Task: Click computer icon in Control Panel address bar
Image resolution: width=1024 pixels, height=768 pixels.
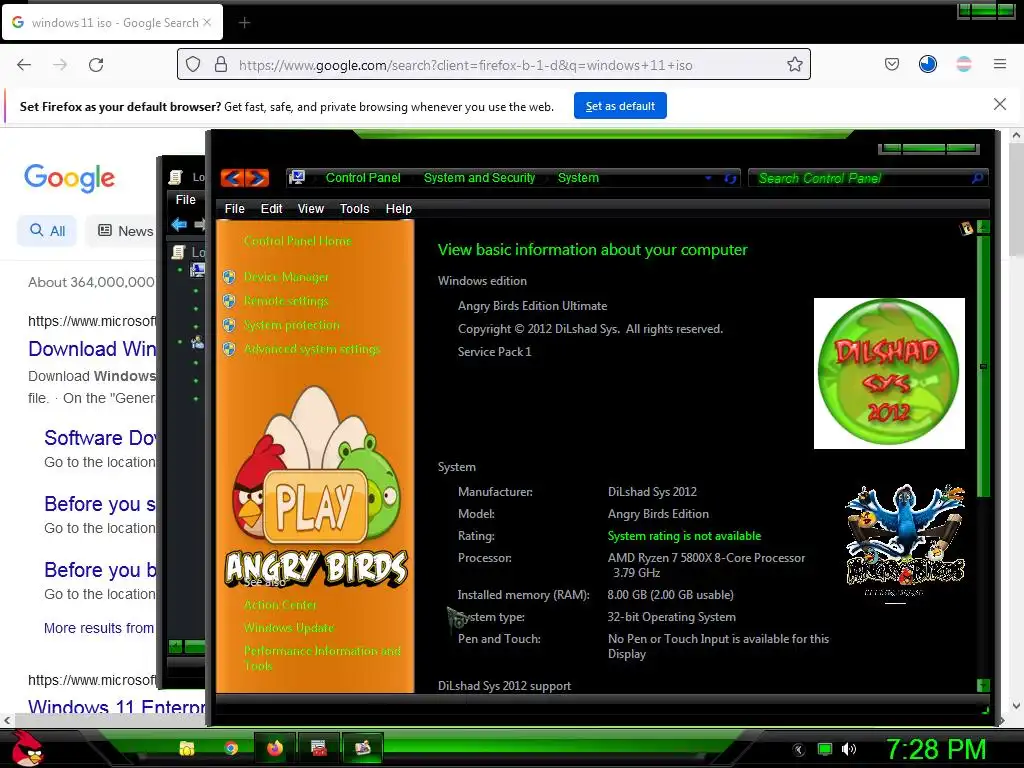Action: (297, 177)
